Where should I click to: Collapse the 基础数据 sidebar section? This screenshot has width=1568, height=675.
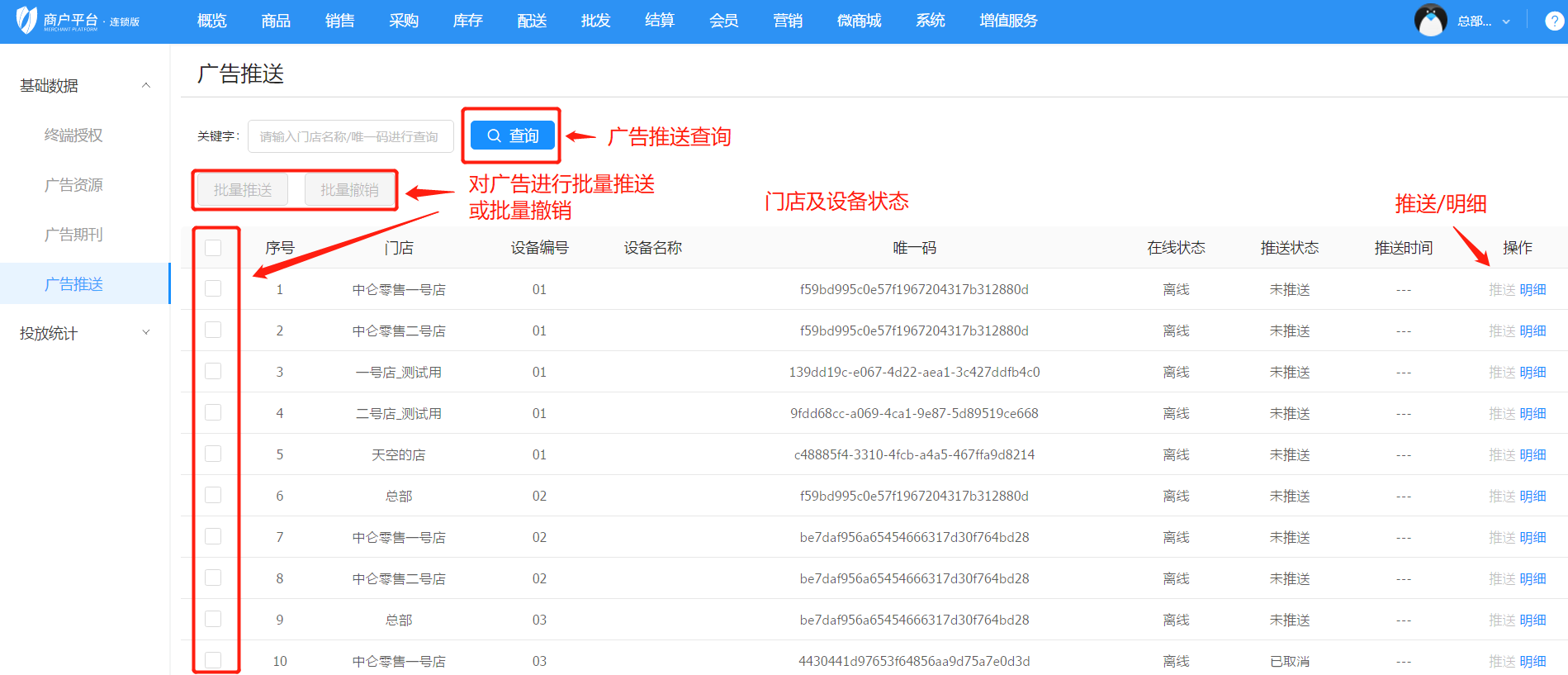[x=146, y=85]
